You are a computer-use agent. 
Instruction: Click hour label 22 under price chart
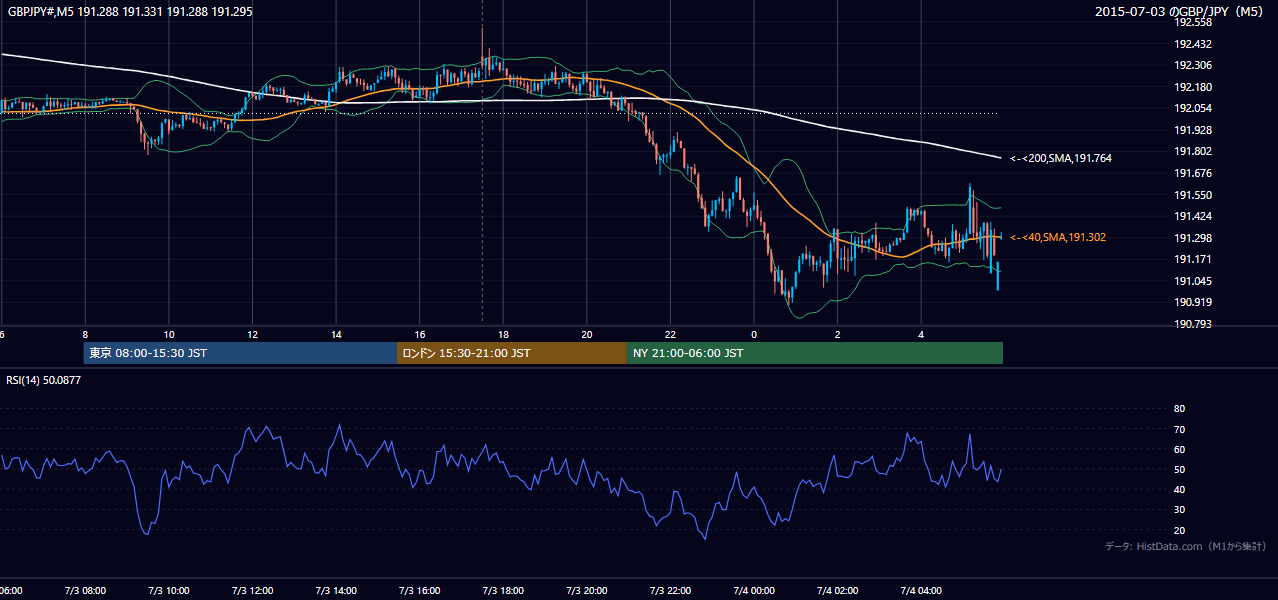[x=670, y=334]
